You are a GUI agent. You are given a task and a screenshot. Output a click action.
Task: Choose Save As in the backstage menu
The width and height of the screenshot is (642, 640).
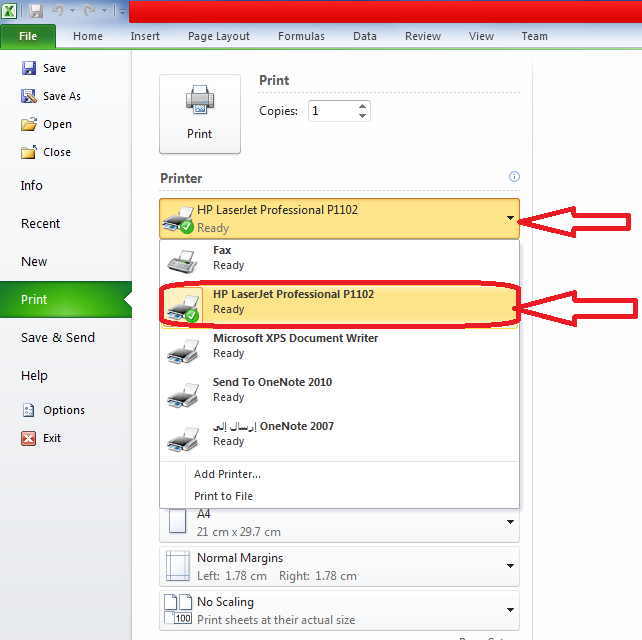tap(51, 96)
